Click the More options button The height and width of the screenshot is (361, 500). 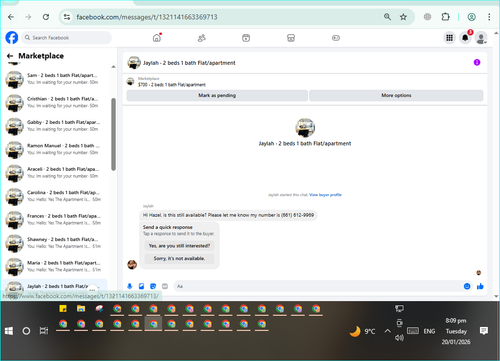(396, 95)
